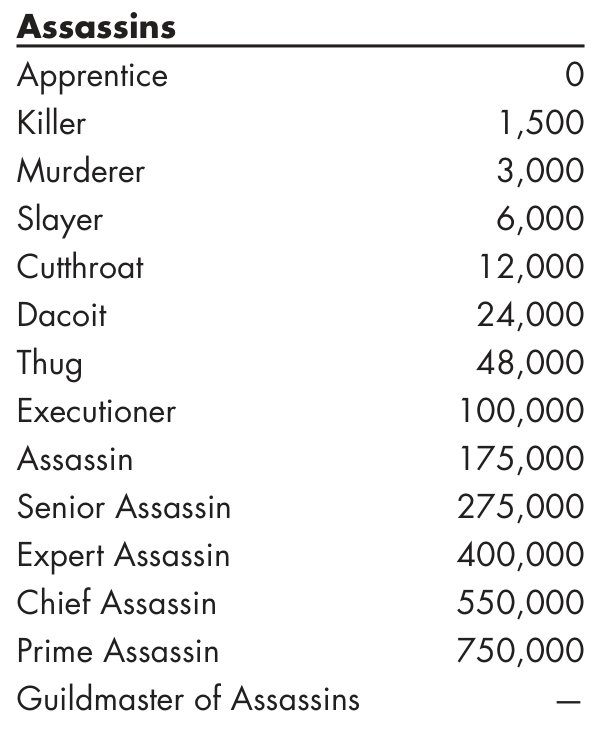The image size is (599, 740).
Task: Click the 750,000 experience value
Action: click(521, 651)
